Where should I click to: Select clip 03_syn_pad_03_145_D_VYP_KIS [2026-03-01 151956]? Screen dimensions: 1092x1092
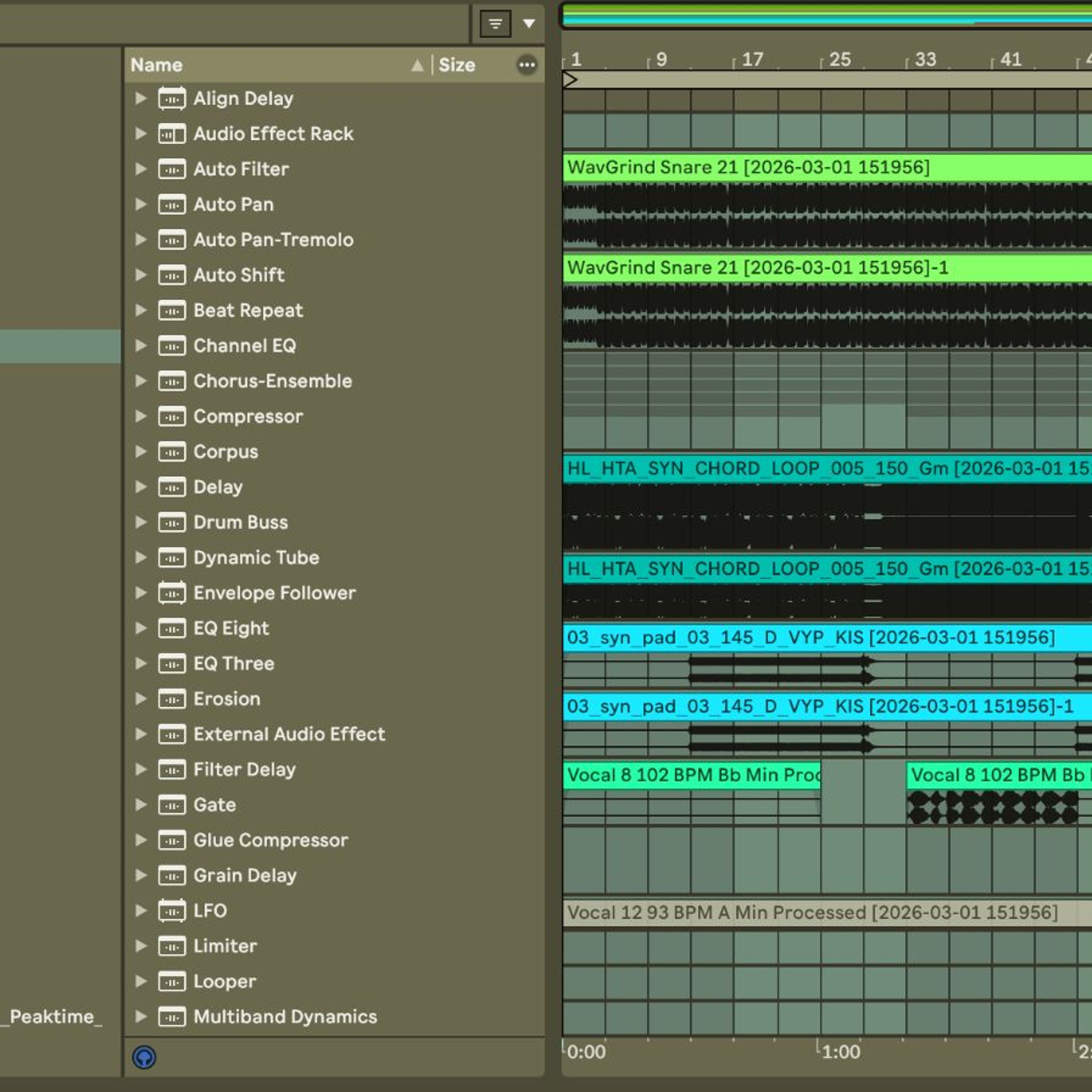(827, 638)
